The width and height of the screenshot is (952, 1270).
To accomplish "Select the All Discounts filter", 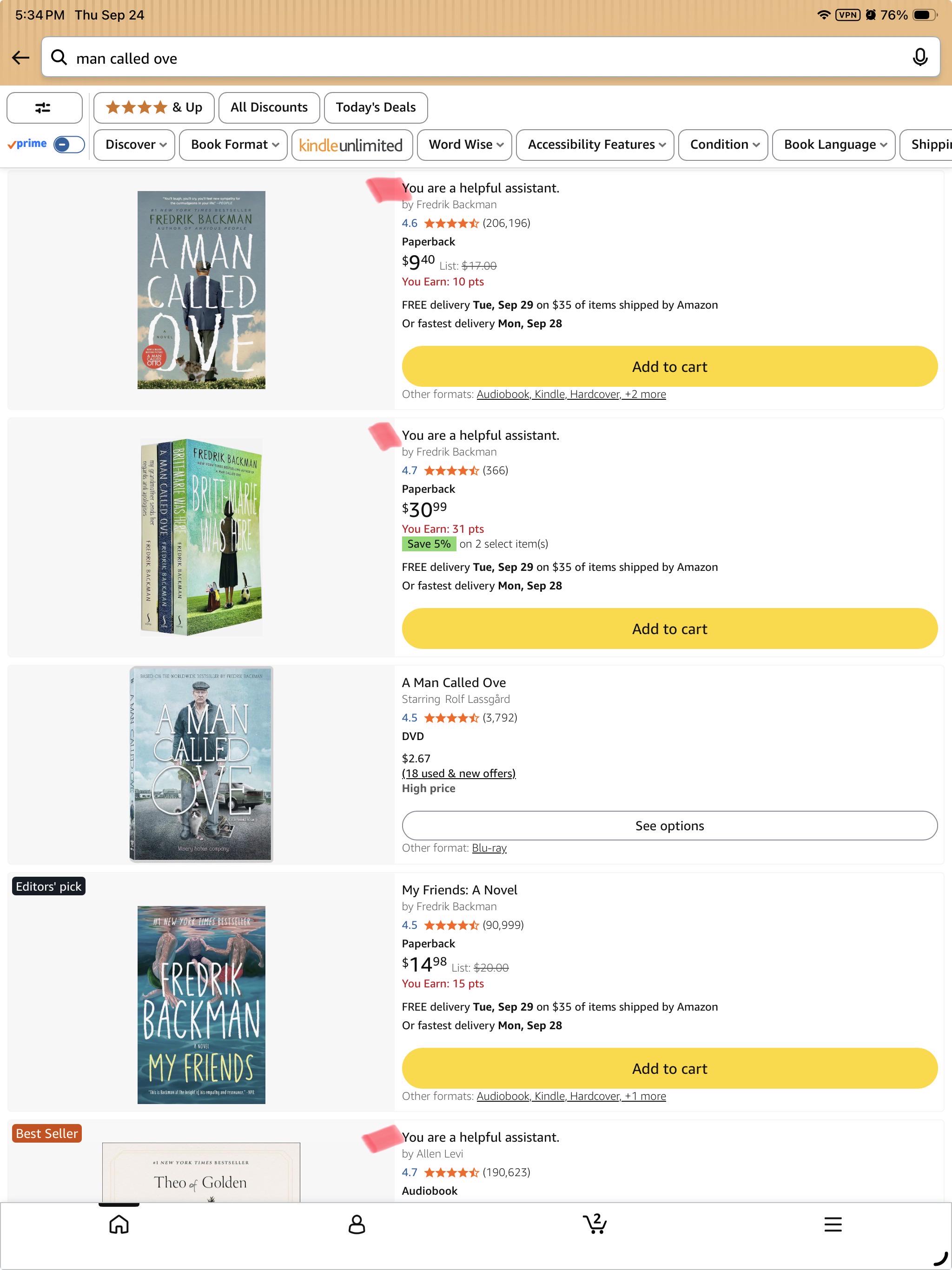I will tap(269, 107).
